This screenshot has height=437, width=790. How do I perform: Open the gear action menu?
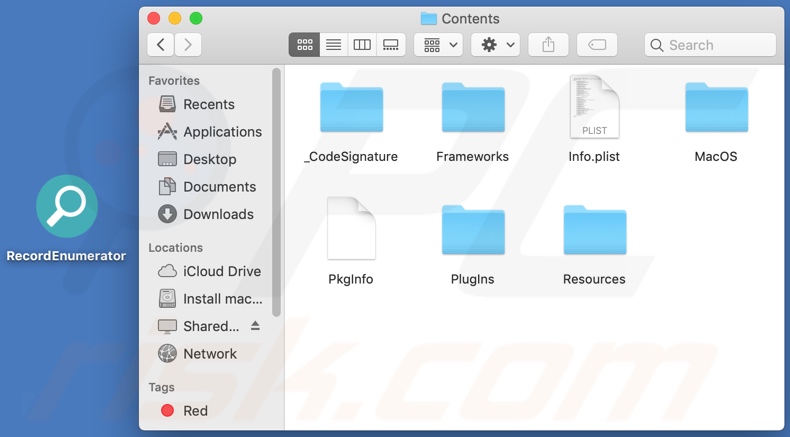pyautogui.click(x=495, y=45)
